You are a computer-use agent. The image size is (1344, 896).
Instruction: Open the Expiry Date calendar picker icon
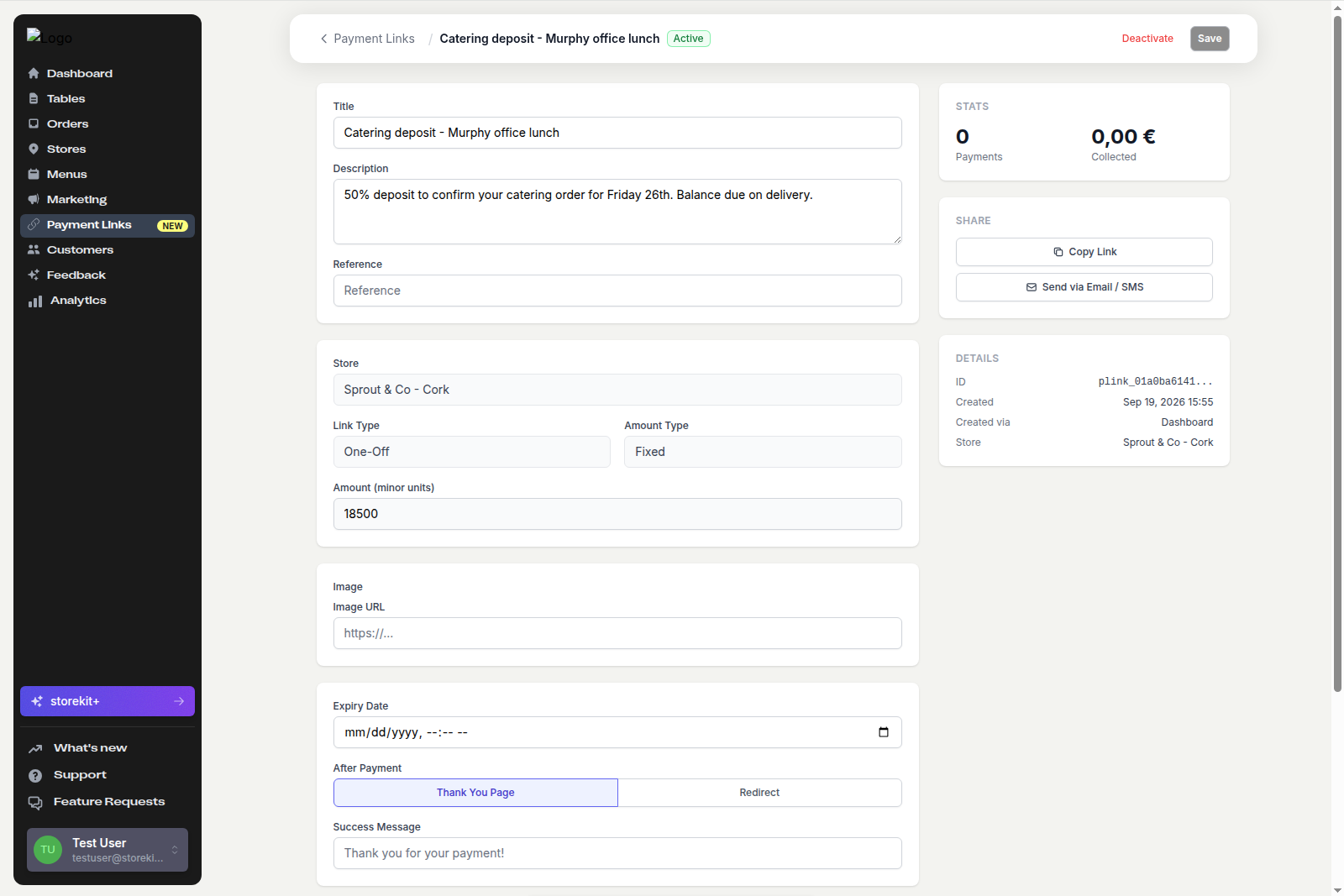click(x=884, y=732)
